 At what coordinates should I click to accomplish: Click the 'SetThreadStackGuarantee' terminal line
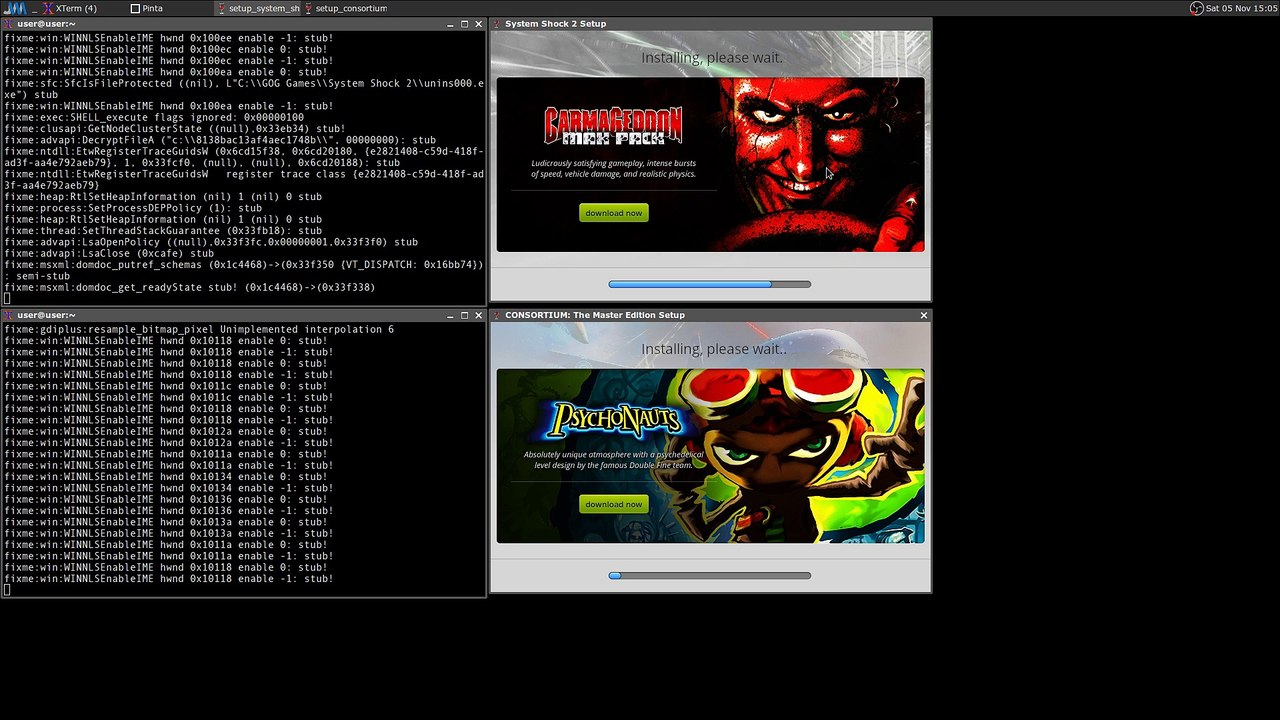click(163, 231)
